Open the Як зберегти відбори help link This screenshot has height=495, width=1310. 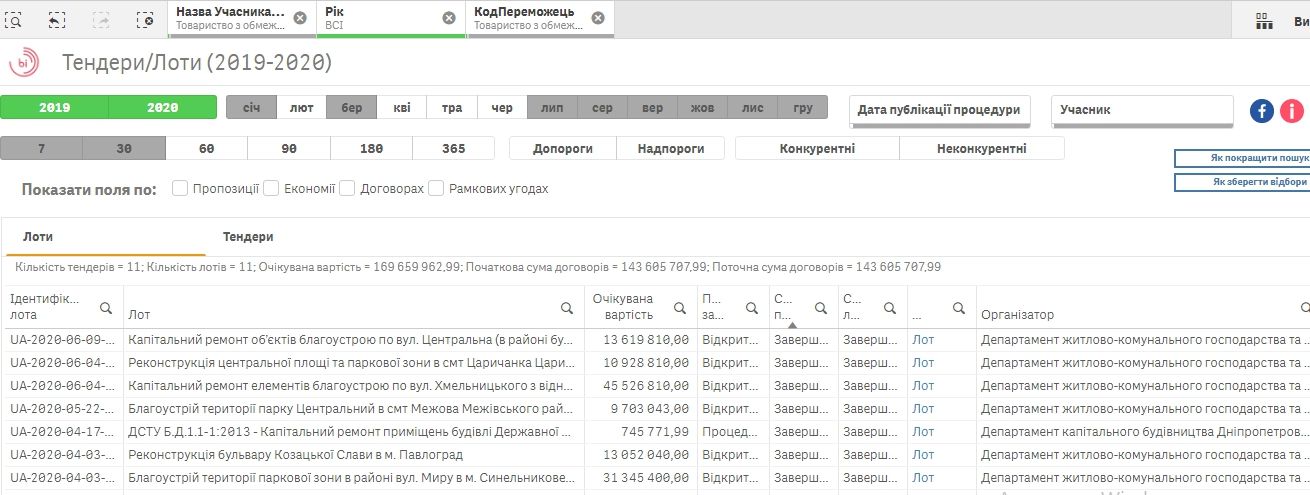pos(1242,182)
